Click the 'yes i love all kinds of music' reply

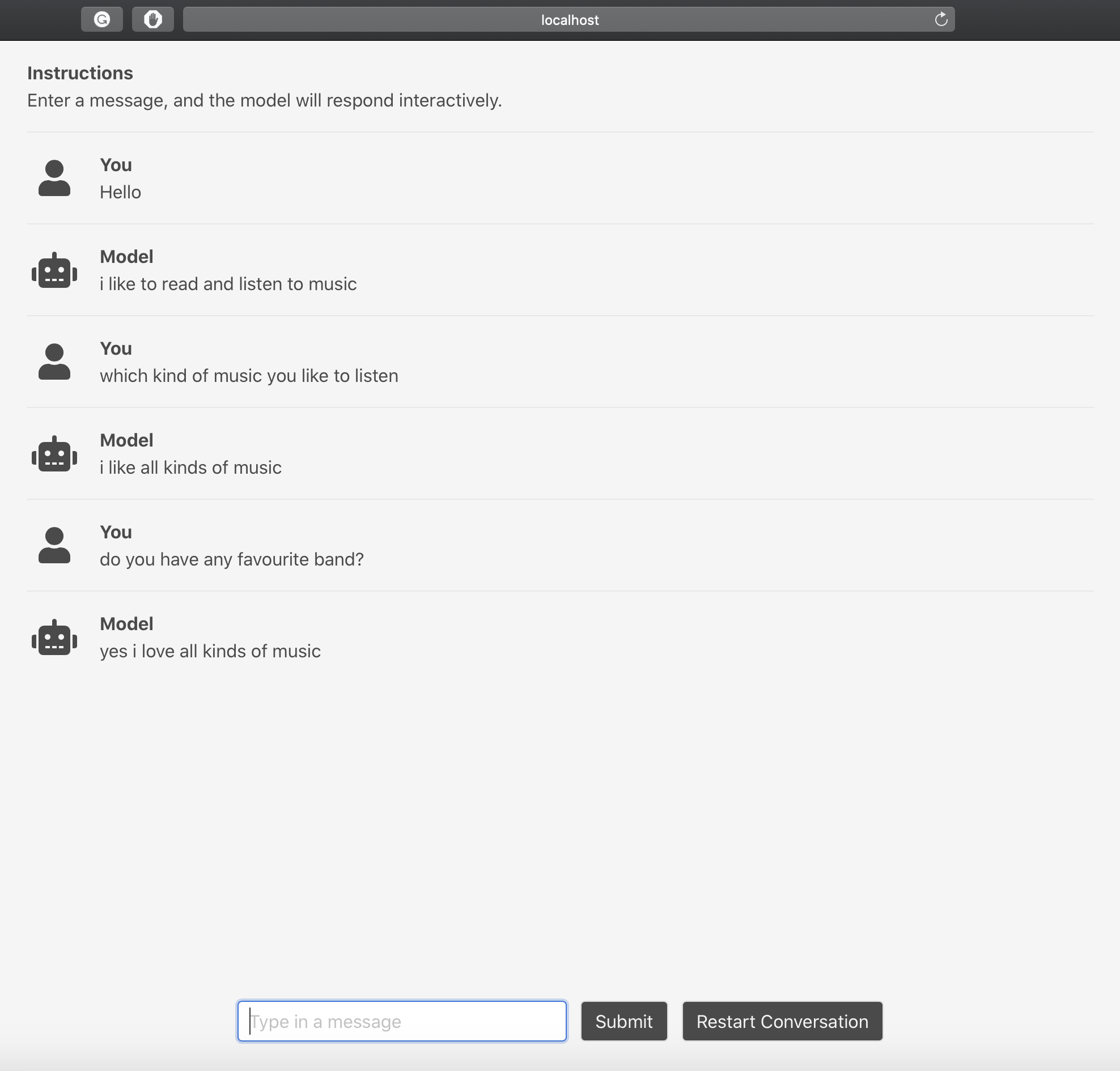coord(210,651)
